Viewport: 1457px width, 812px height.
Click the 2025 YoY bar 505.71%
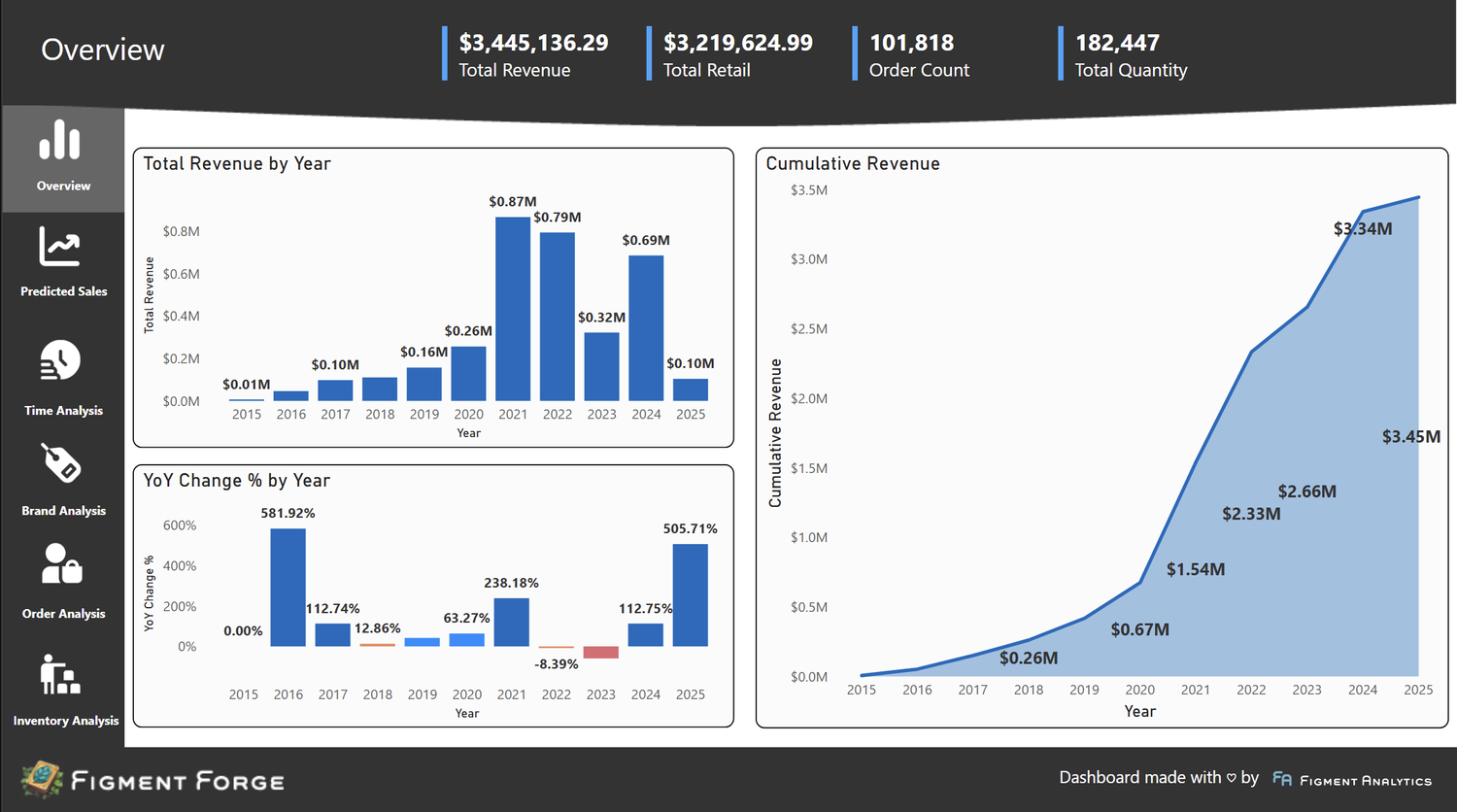tap(690, 594)
